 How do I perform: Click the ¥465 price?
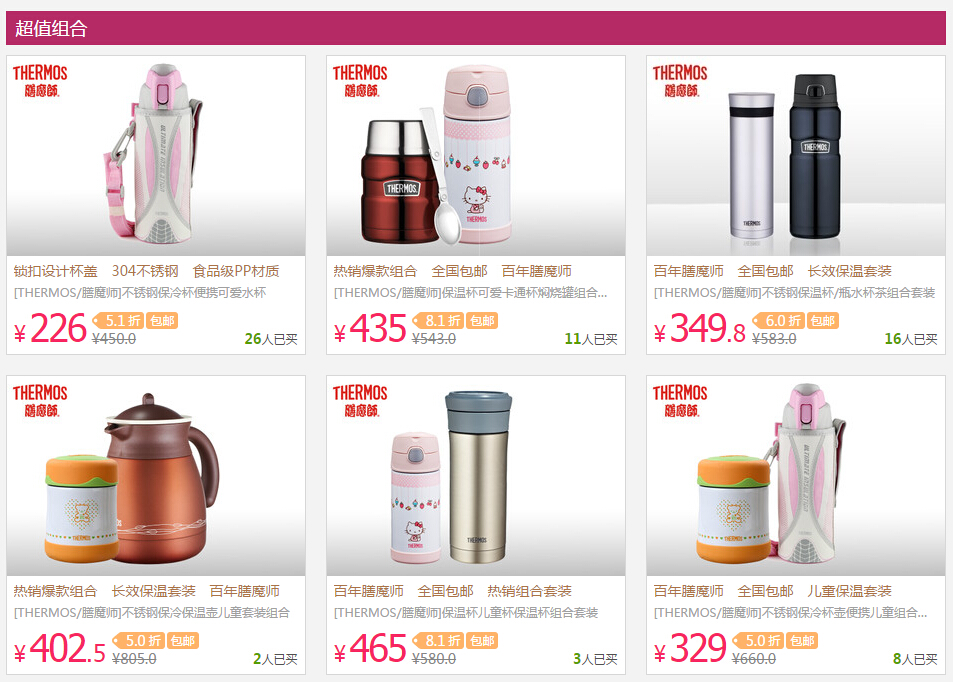pyautogui.click(x=370, y=648)
